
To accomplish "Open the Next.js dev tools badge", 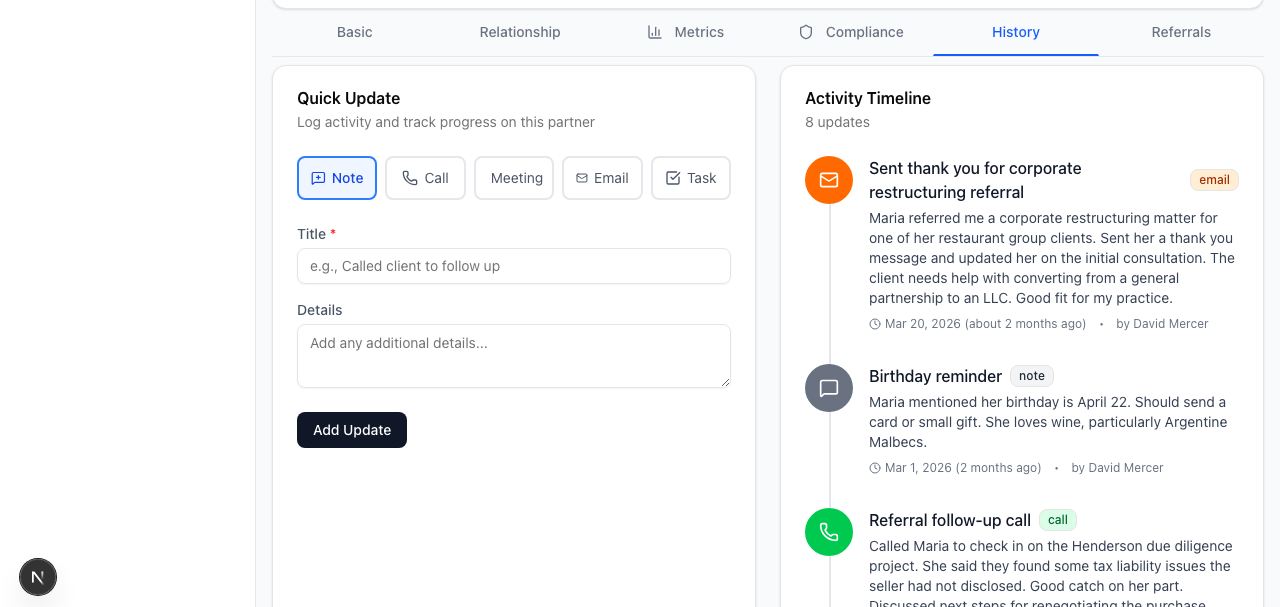I will tap(38, 577).
